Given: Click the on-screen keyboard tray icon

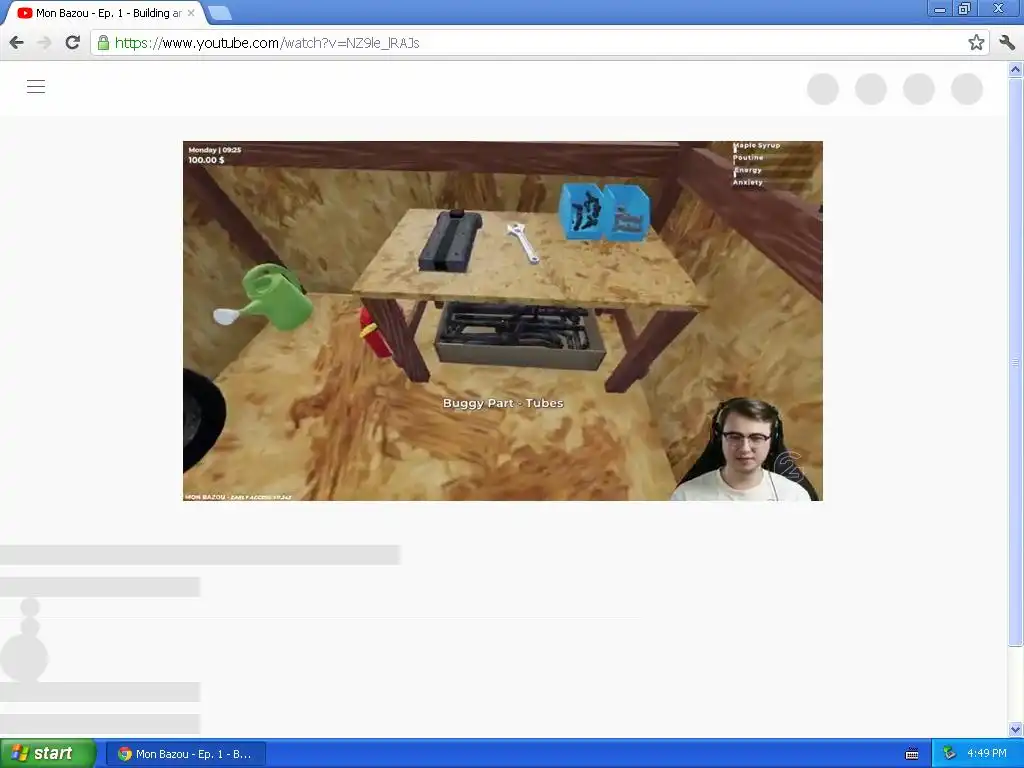Looking at the screenshot, I should [x=912, y=754].
